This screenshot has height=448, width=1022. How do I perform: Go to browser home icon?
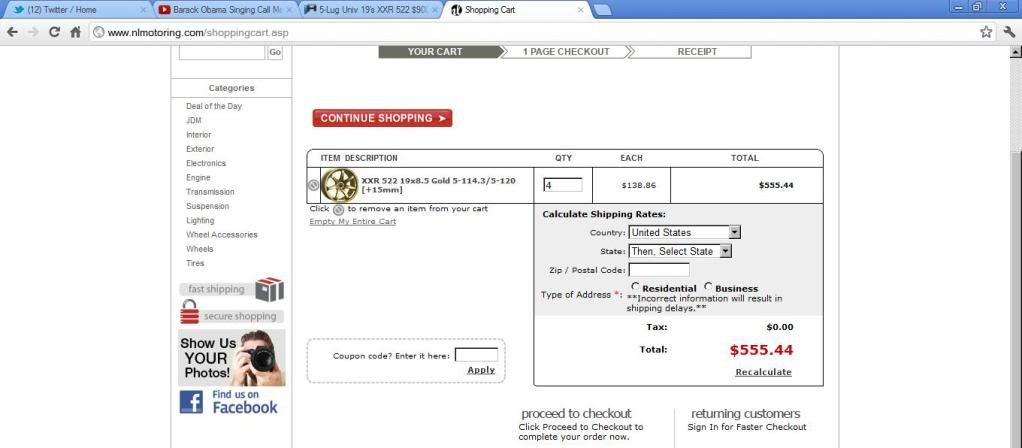(x=75, y=32)
